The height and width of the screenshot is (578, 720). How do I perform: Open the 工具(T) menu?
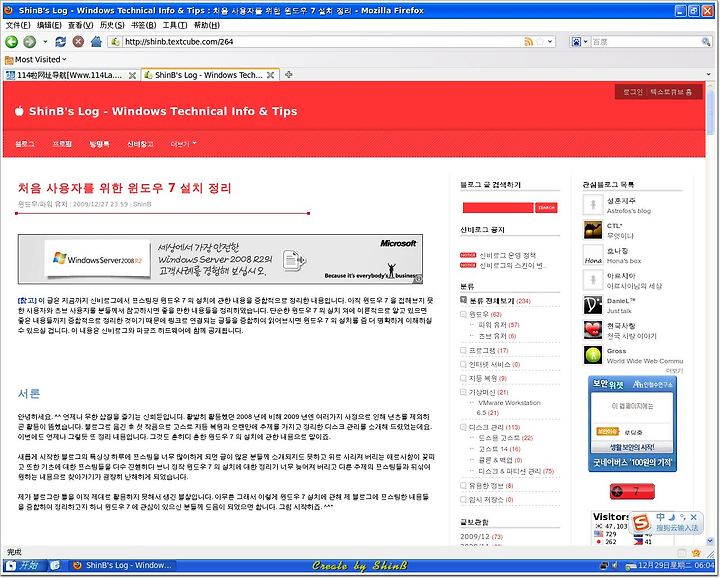[x=175, y=25]
